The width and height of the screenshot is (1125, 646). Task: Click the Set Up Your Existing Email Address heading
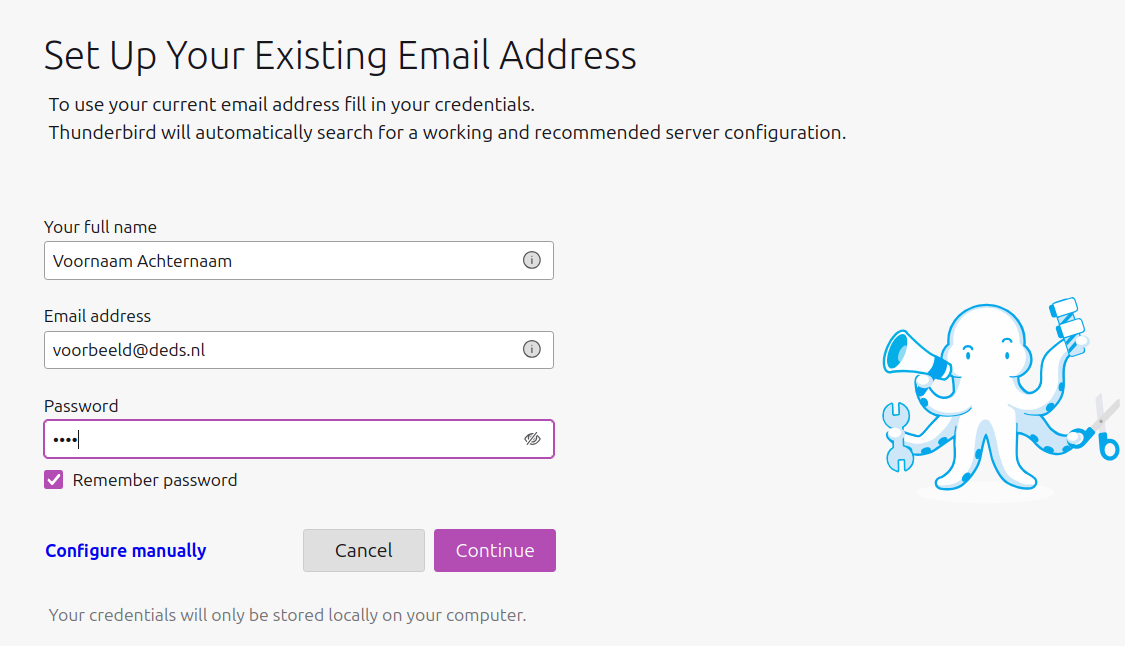click(x=340, y=56)
